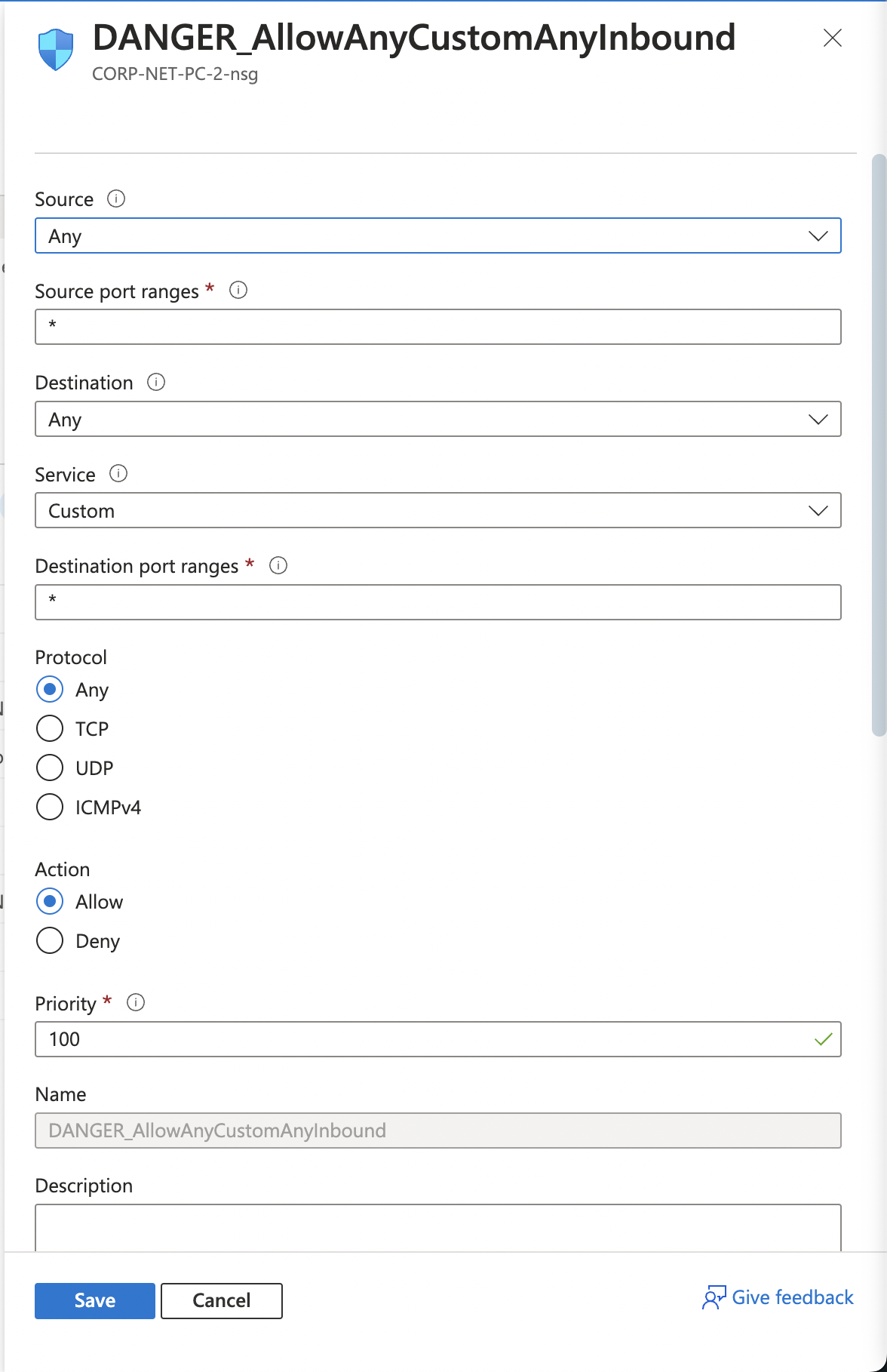Select the TCP protocol radio button
The image size is (887, 1372).
(x=50, y=728)
